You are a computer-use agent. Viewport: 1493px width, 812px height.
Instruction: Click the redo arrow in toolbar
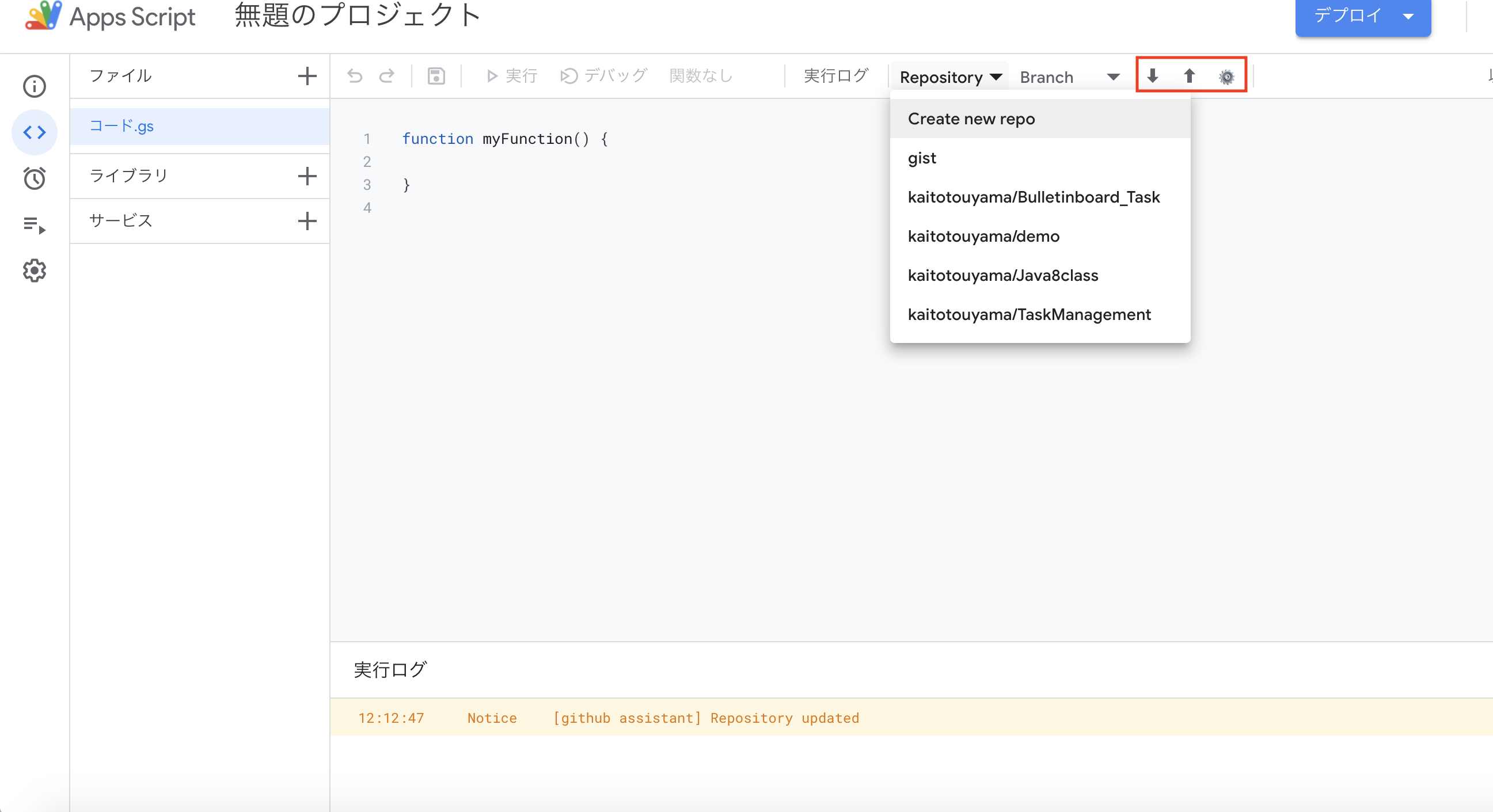pyautogui.click(x=386, y=76)
